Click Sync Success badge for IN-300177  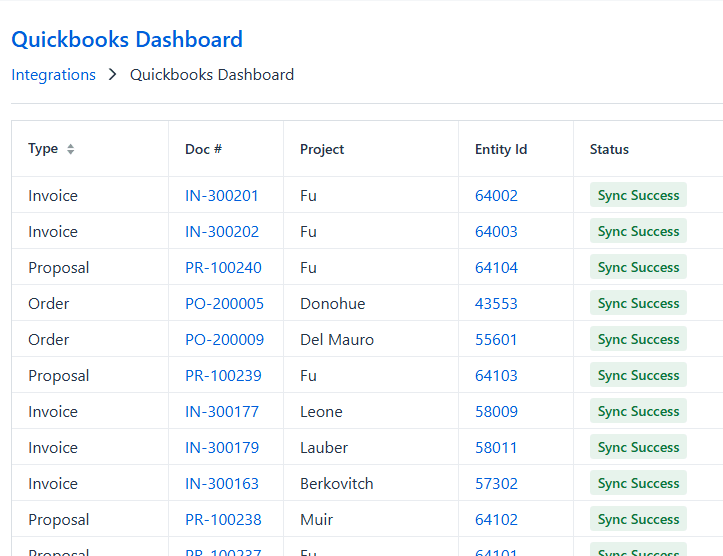[x=638, y=411]
